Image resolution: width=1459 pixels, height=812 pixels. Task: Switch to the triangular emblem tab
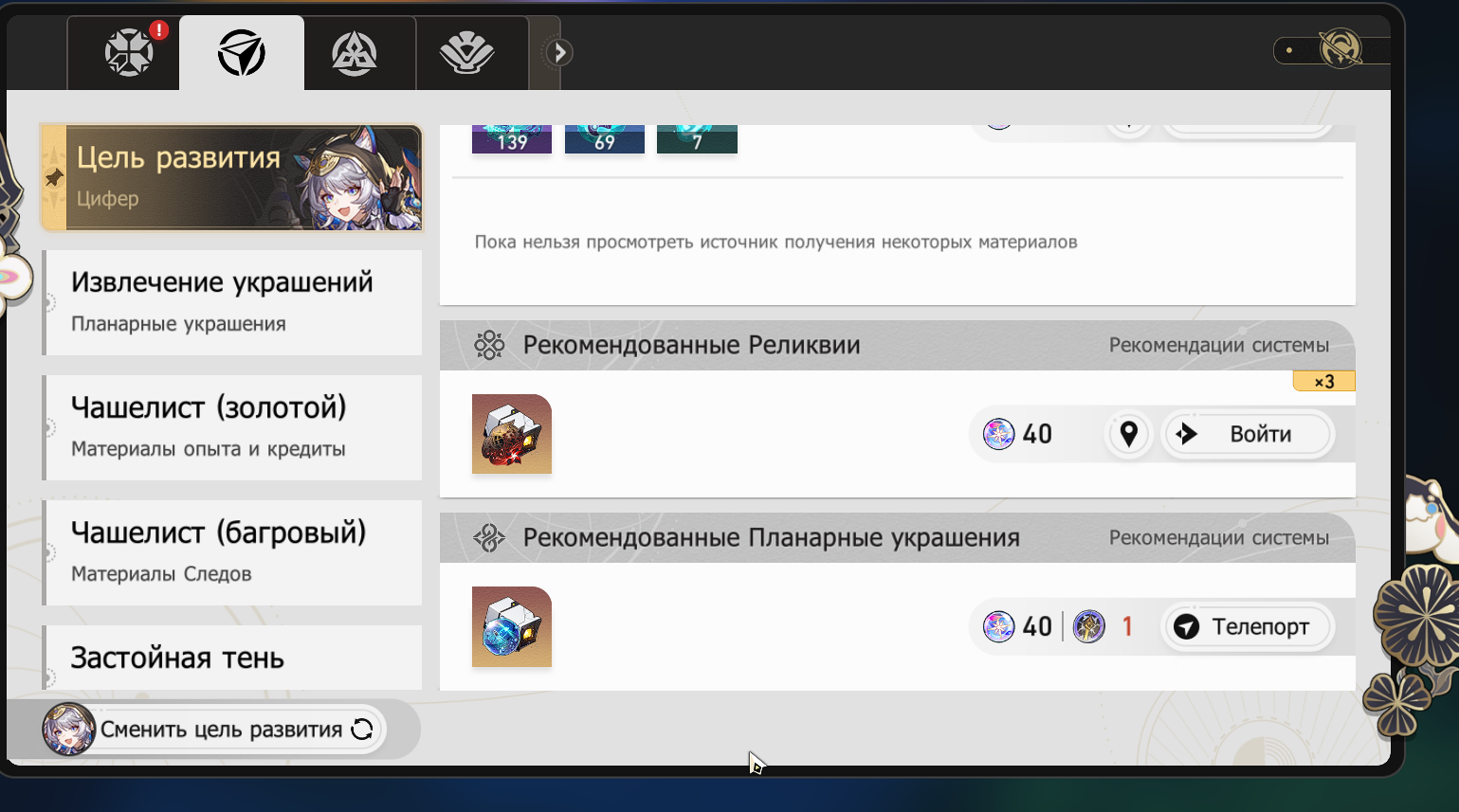[355, 52]
